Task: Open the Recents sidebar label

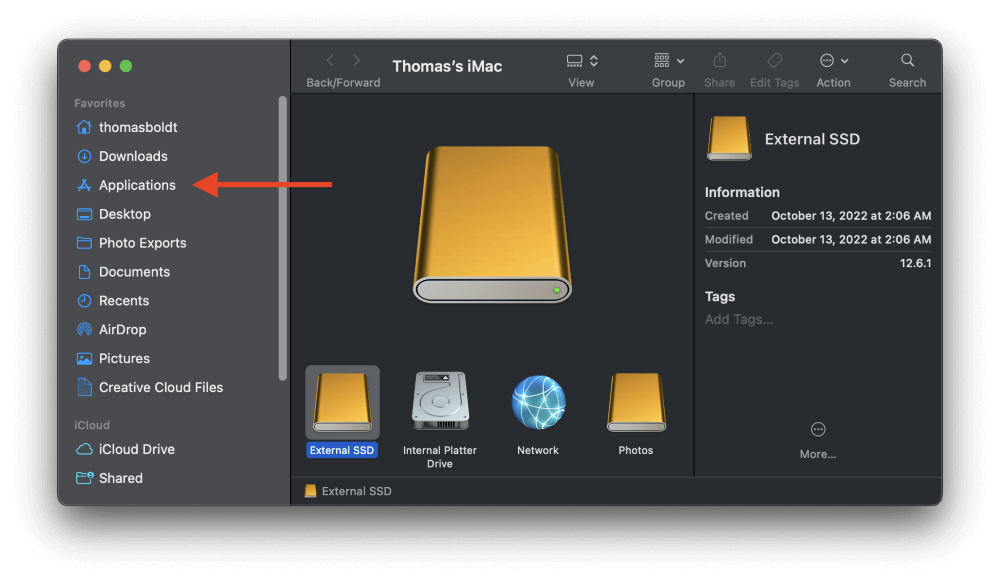Action: (124, 301)
